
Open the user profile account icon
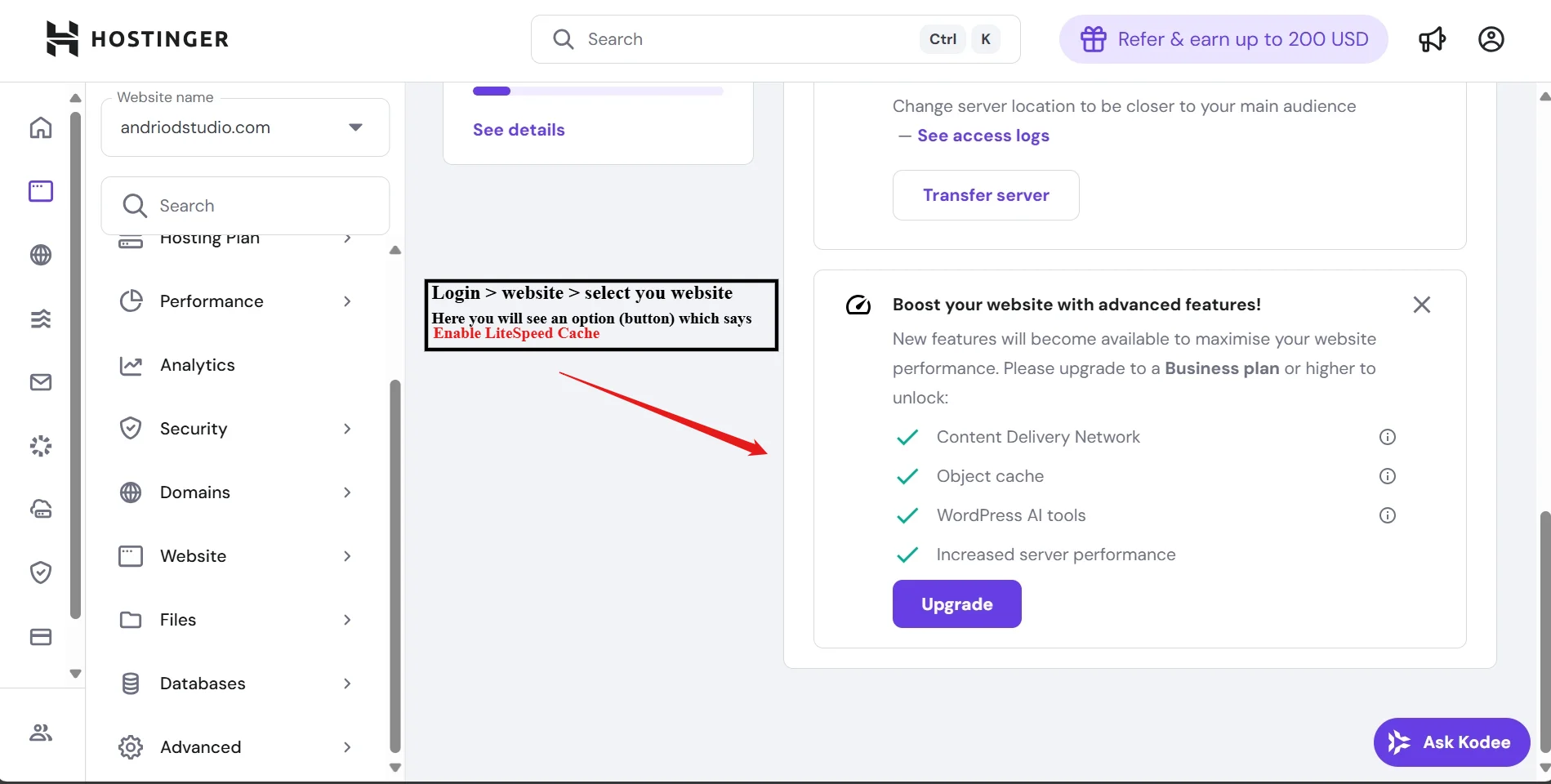tap(1491, 39)
